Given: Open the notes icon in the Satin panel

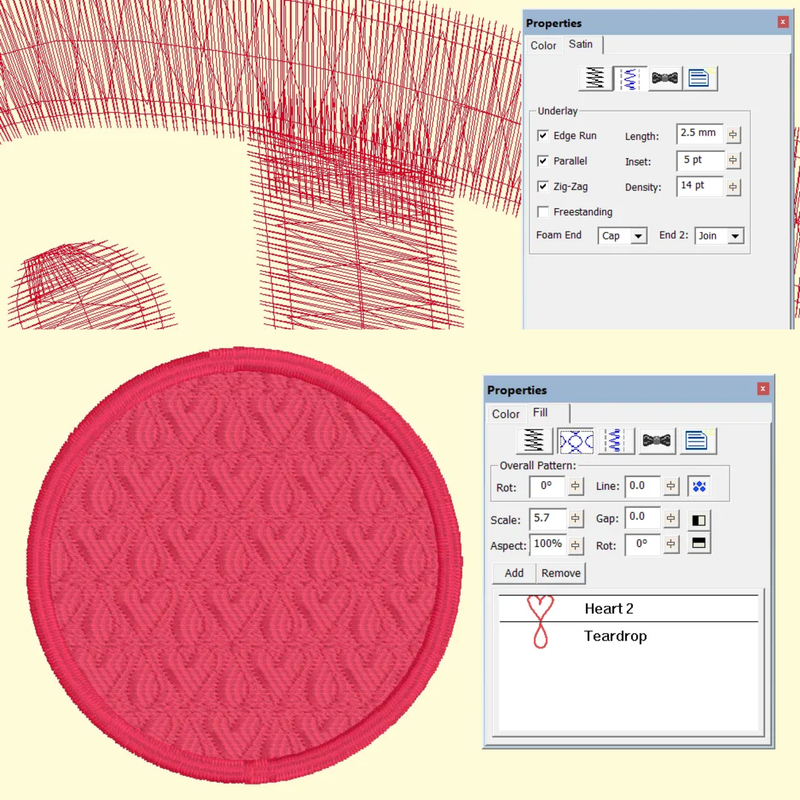Looking at the screenshot, I should (699, 79).
